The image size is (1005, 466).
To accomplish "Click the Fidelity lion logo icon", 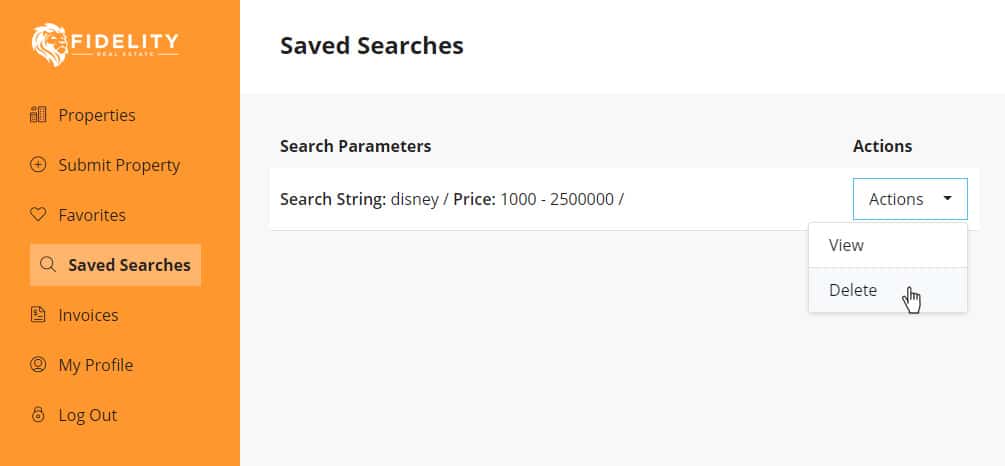I will 49,46.
